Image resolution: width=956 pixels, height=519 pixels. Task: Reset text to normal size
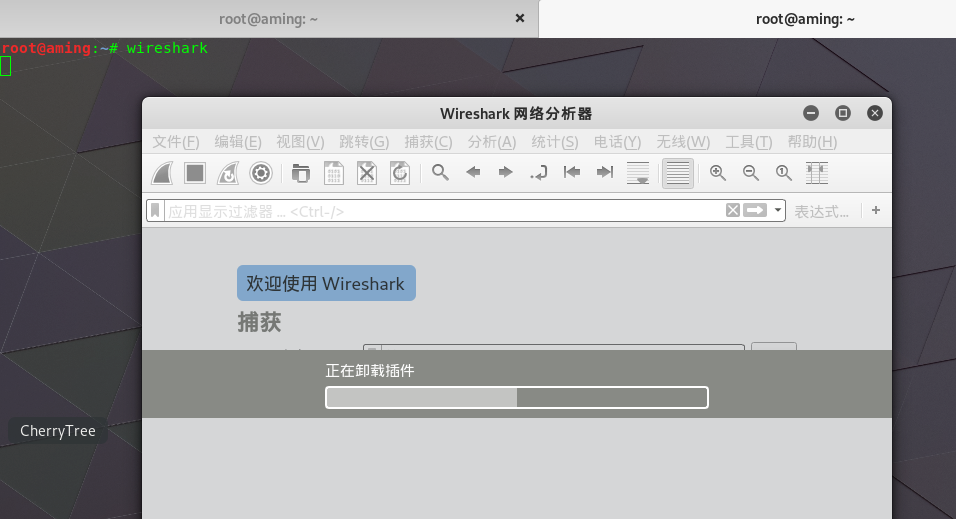pyautogui.click(x=783, y=173)
